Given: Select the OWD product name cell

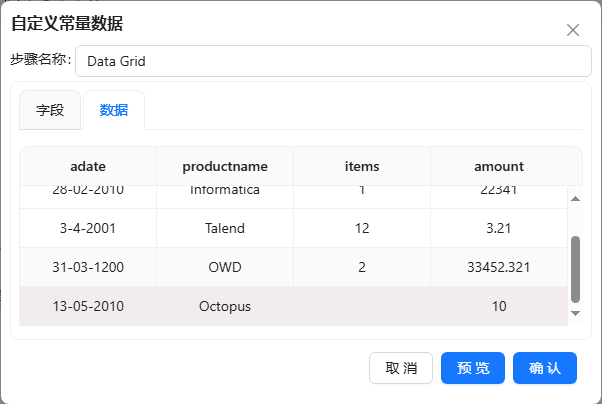Looking at the screenshot, I should [225, 267].
